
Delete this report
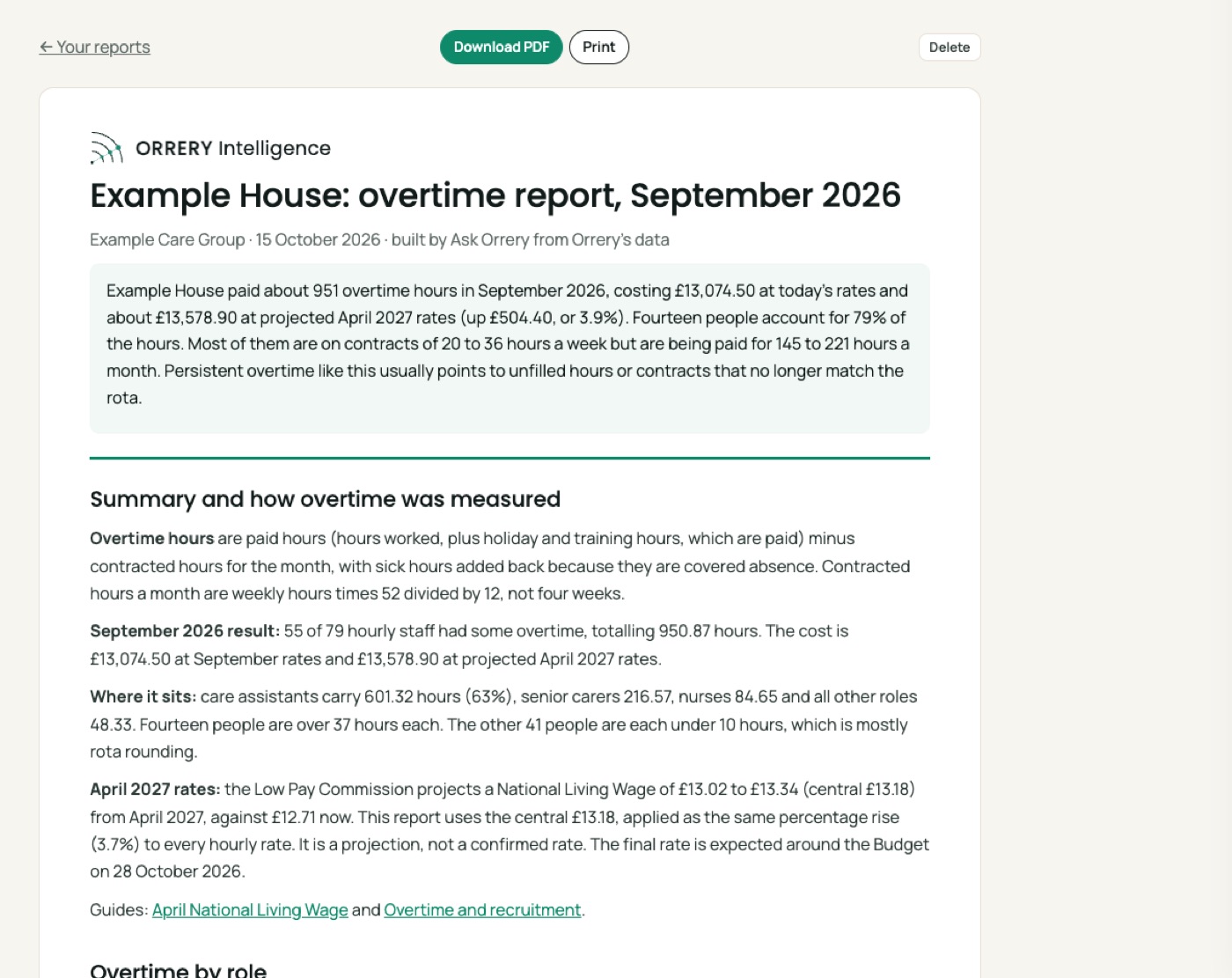(950, 48)
